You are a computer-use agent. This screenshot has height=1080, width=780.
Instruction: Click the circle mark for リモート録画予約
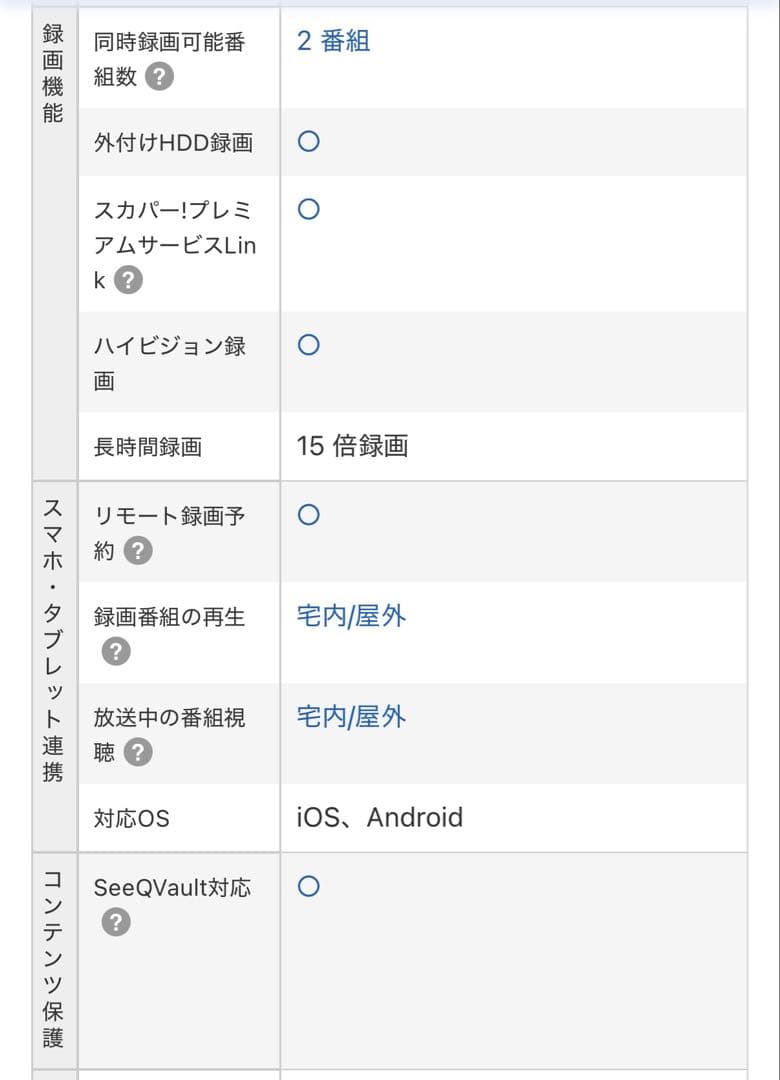pyautogui.click(x=309, y=515)
